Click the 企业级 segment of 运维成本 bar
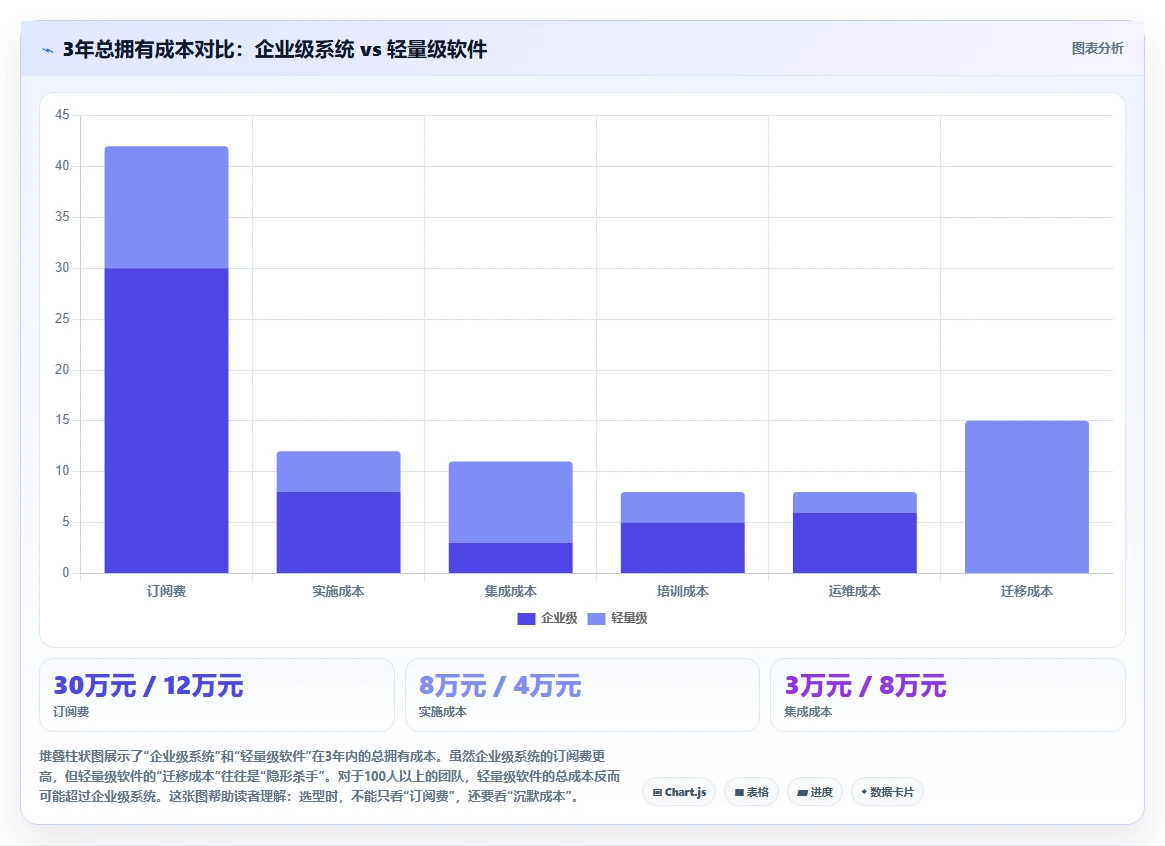 tap(854, 542)
